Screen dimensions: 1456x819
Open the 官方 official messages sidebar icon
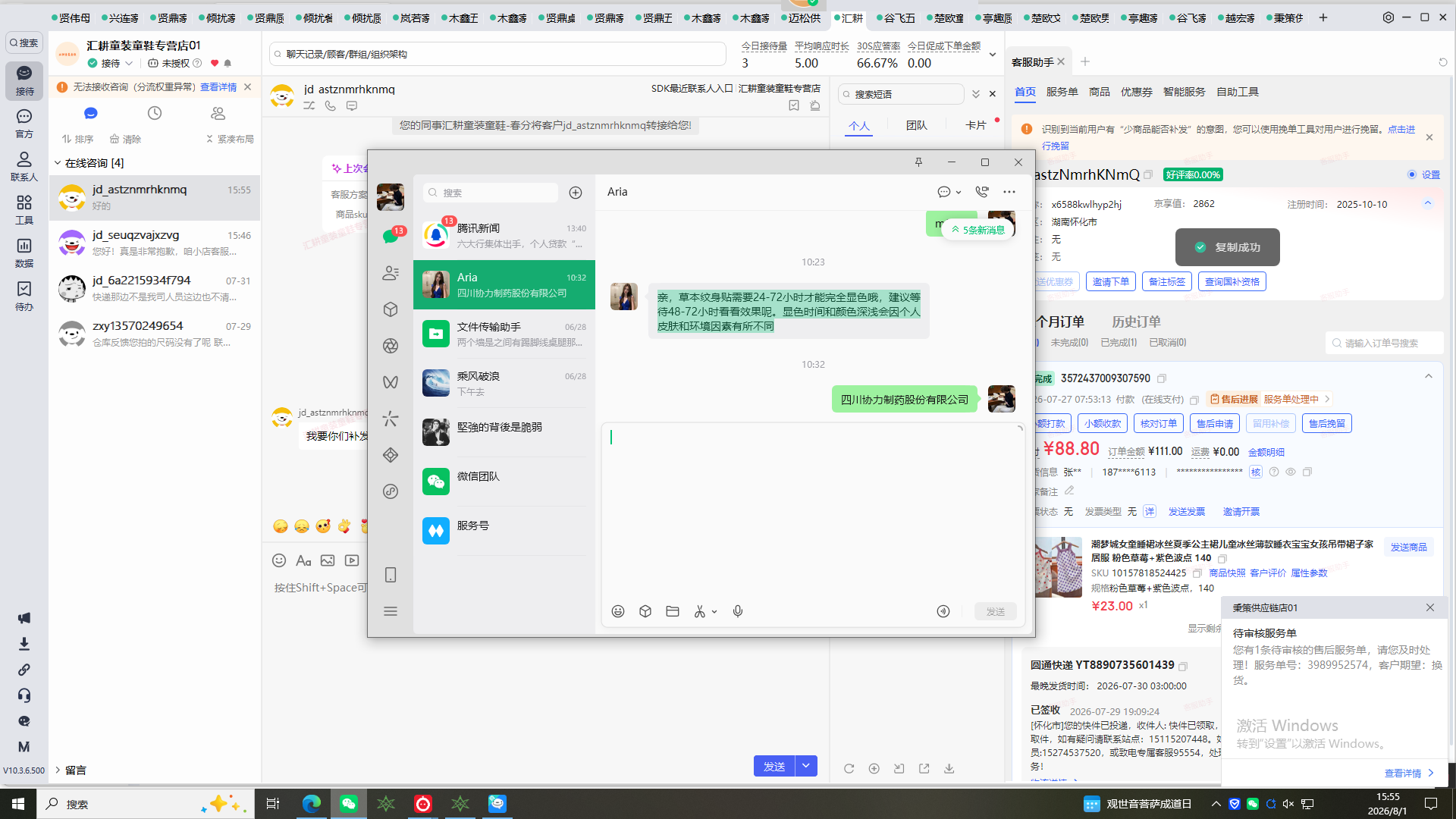(24, 123)
